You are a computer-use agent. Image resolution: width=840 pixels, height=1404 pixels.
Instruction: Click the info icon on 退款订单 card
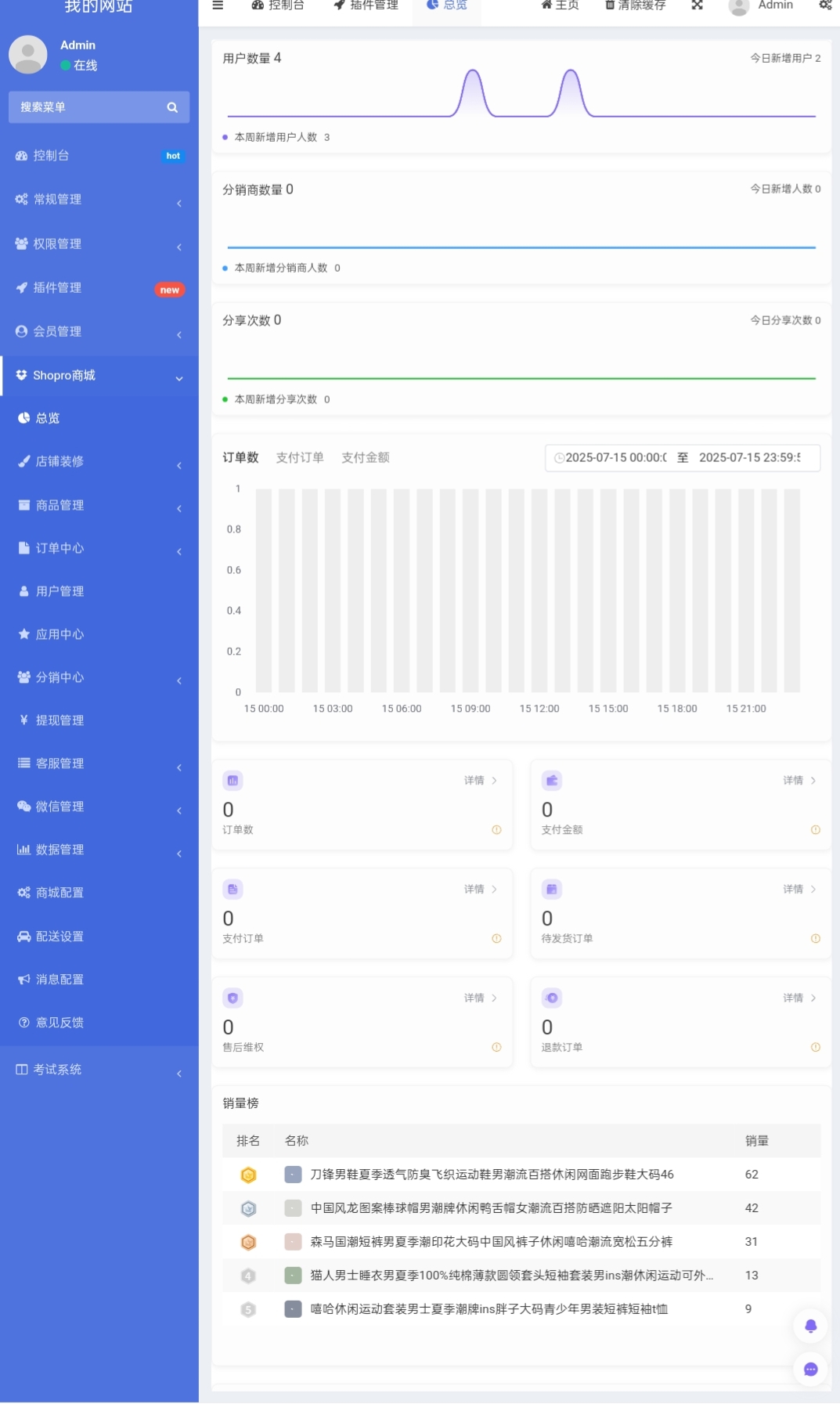pos(816,1048)
